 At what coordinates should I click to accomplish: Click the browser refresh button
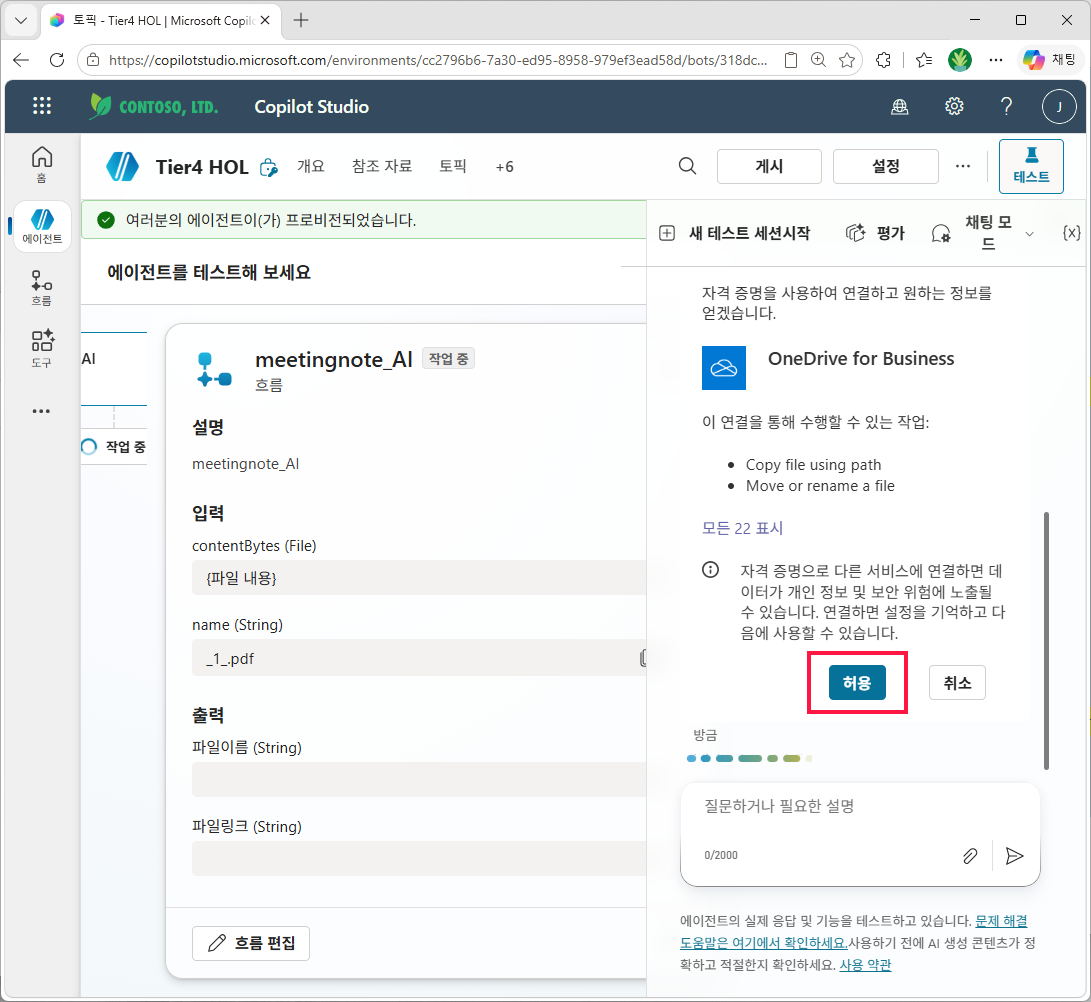pos(57,60)
